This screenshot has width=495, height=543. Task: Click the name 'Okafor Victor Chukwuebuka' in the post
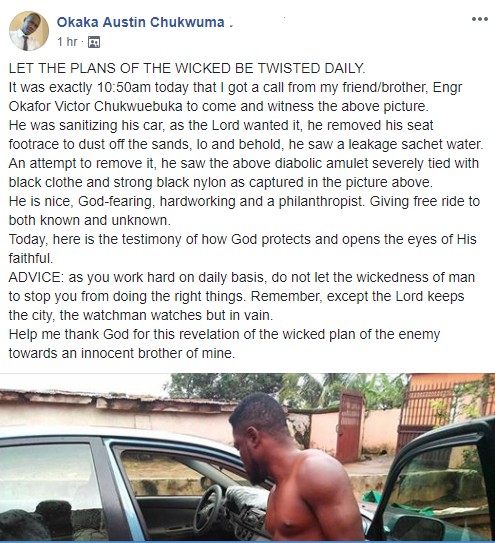[x=96, y=106]
